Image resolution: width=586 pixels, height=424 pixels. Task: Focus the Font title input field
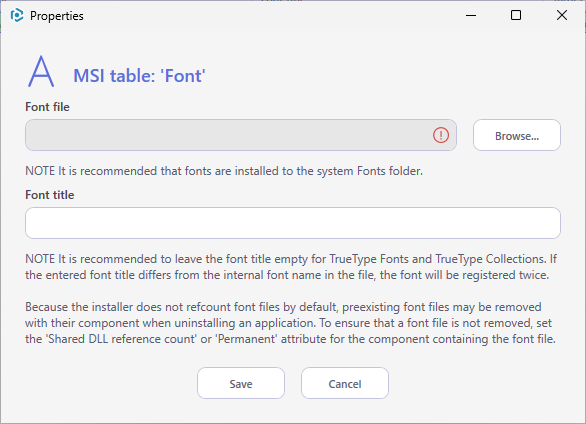(x=293, y=223)
